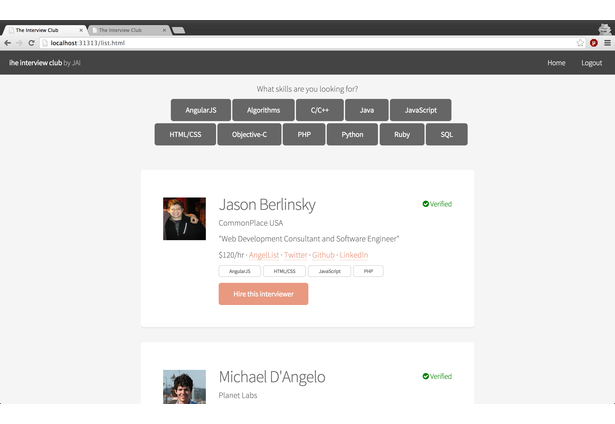615x424 pixels.
Task: Select the C/C++ skill filter
Action: coord(320,110)
